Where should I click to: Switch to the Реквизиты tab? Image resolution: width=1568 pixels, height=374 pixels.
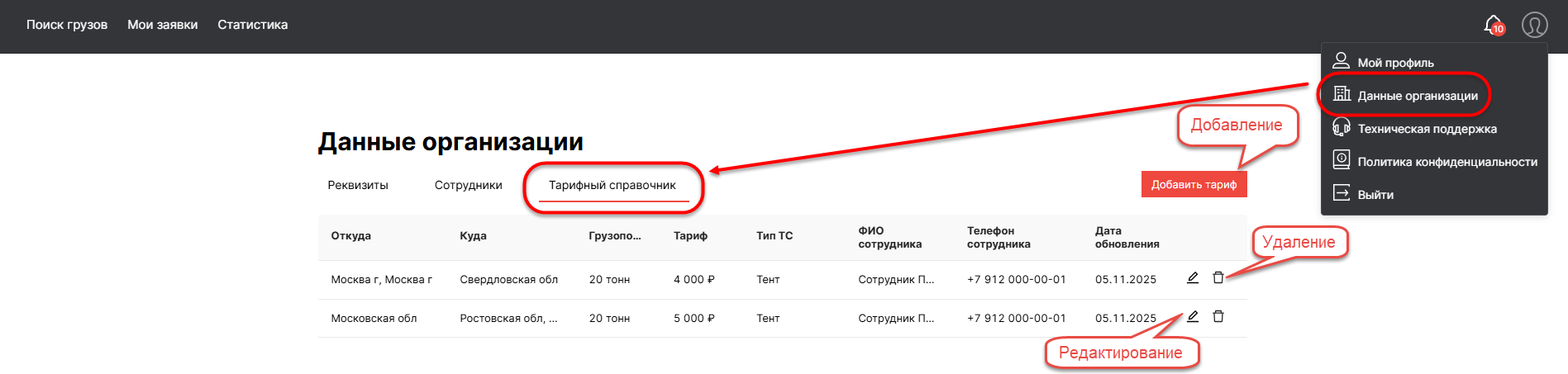(358, 185)
